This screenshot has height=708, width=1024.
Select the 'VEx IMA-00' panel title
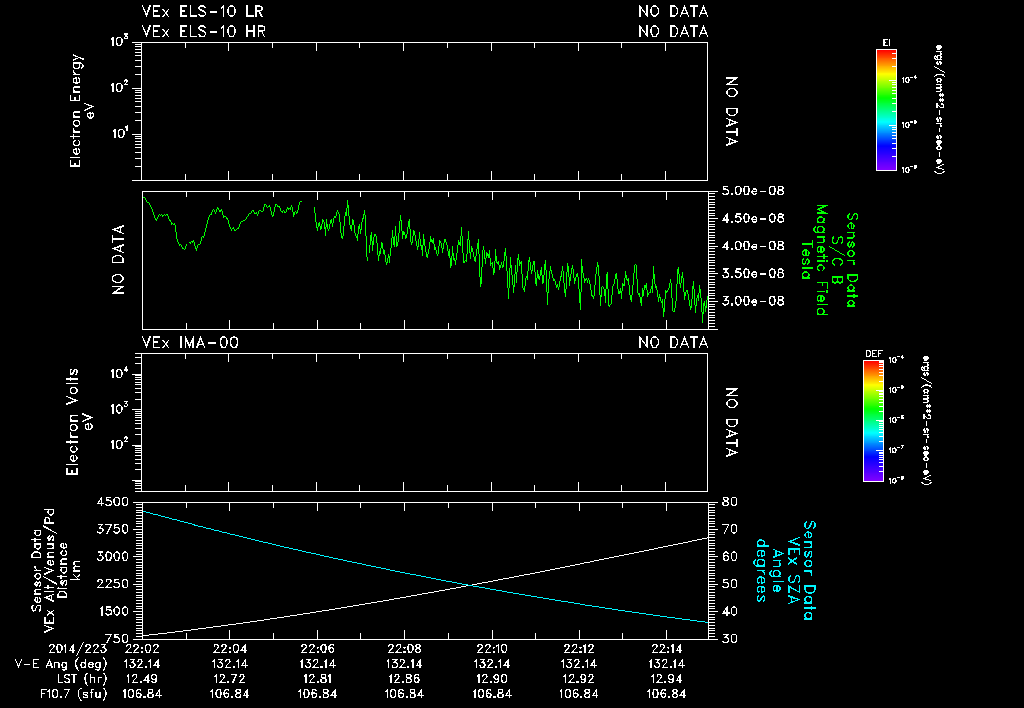point(190,342)
